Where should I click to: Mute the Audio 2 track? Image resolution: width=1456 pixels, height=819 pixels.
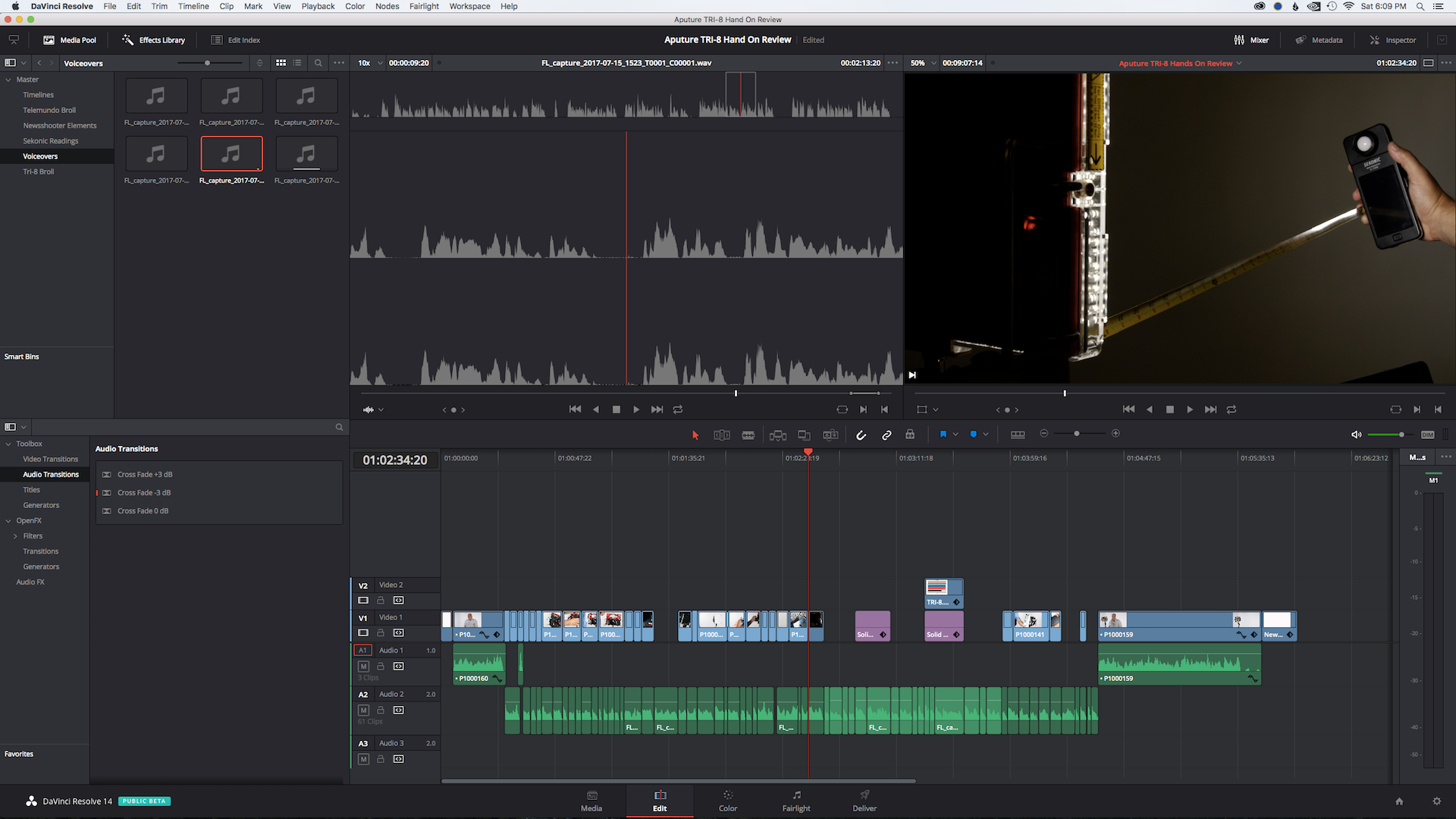(363, 711)
